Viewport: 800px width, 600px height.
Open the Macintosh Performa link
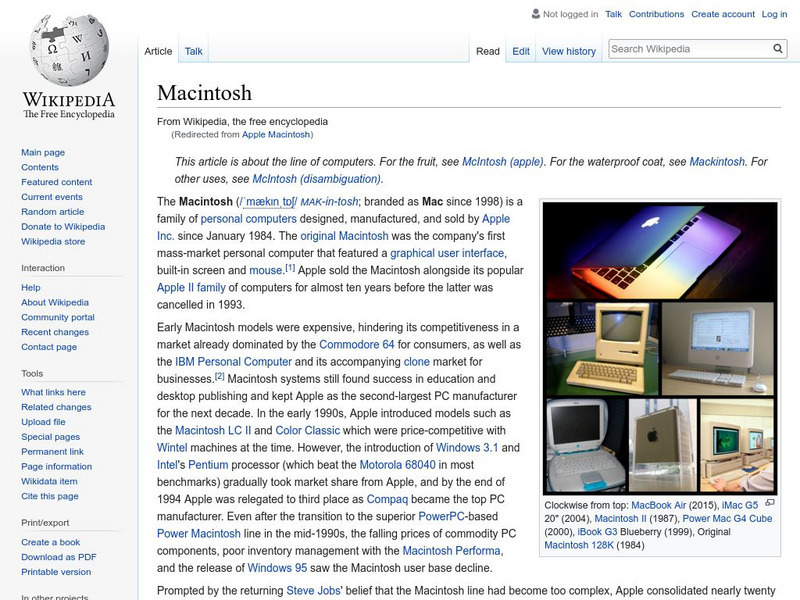point(452,551)
